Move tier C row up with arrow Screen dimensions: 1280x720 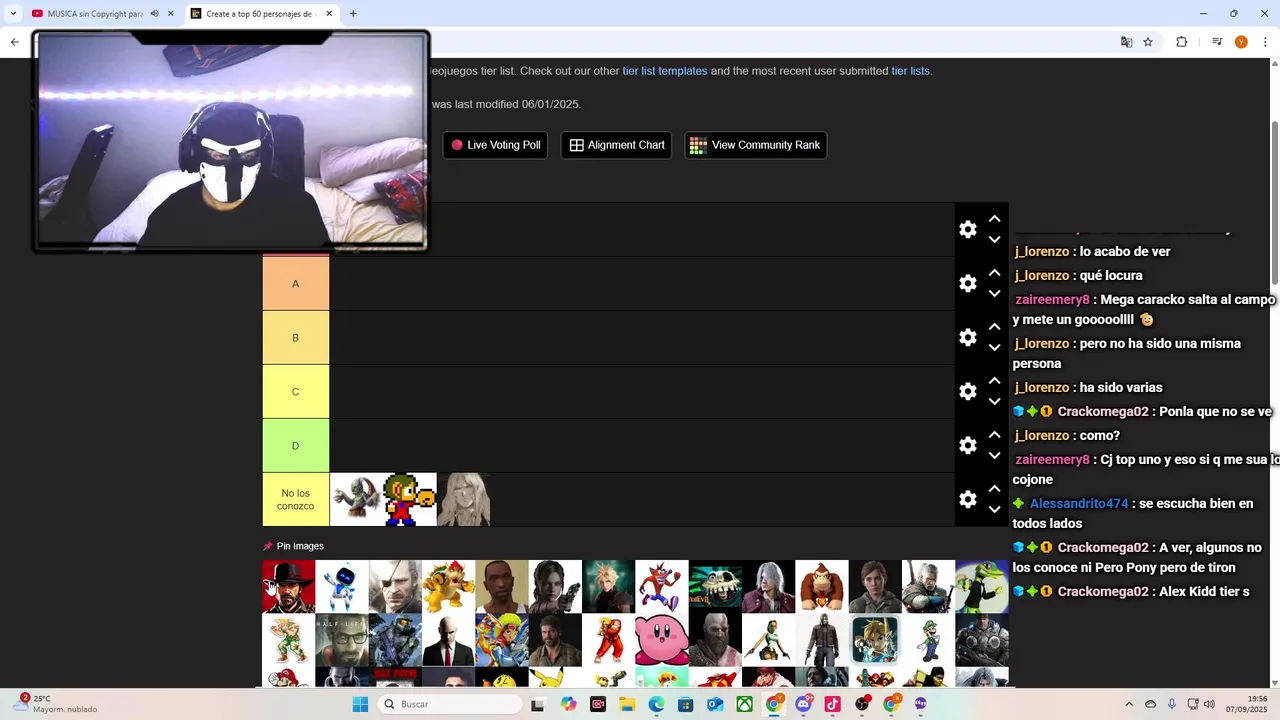pos(994,381)
